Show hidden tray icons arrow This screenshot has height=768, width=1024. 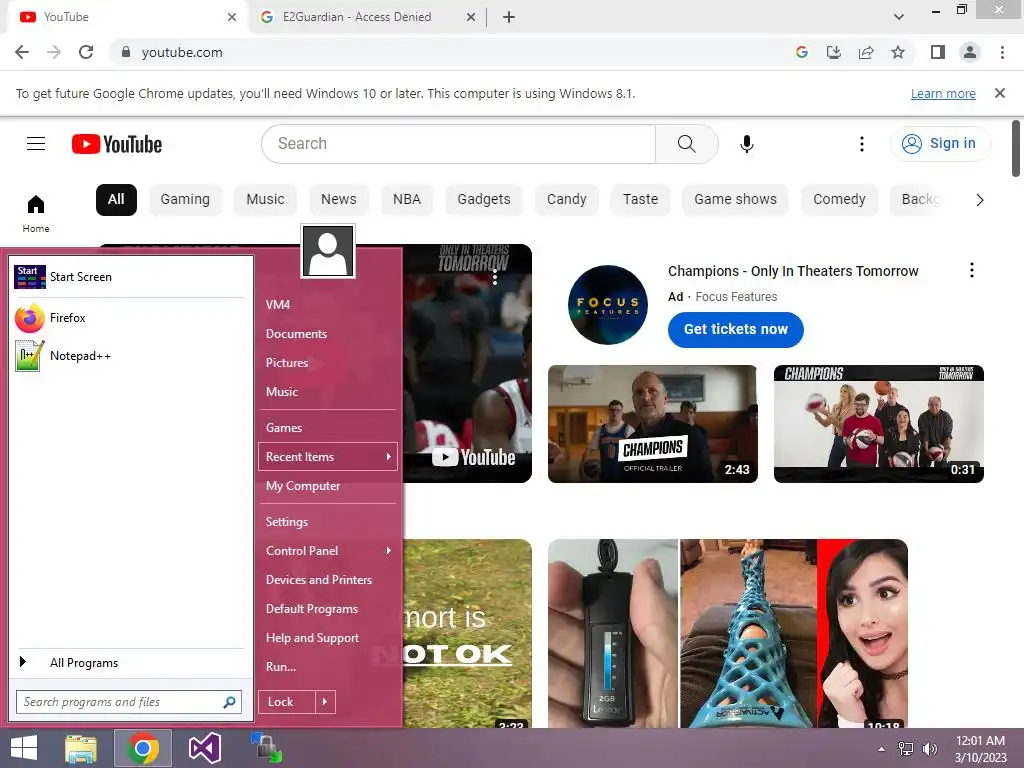(x=882, y=749)
